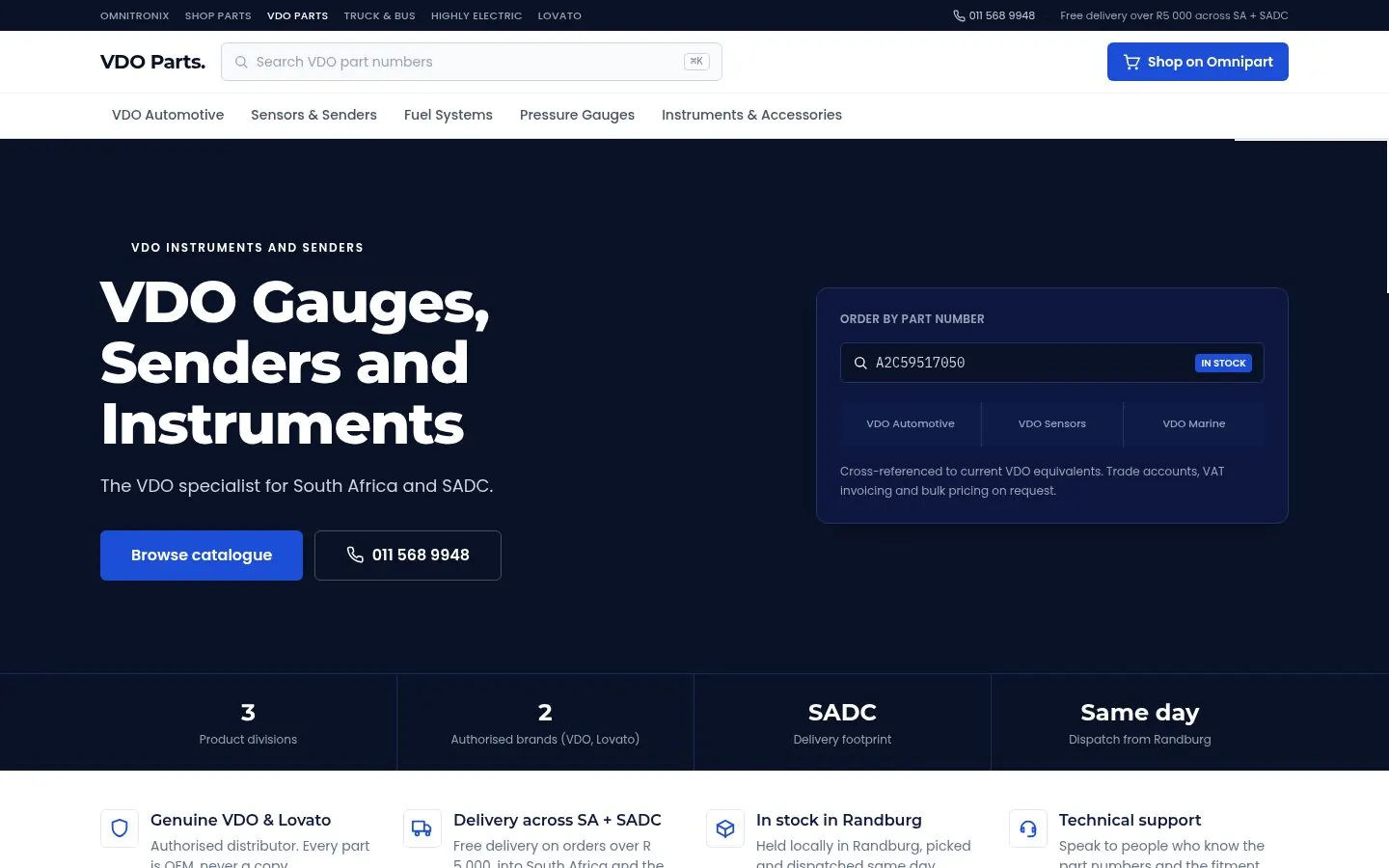Click the shopping cart icon

[1131, 62]
